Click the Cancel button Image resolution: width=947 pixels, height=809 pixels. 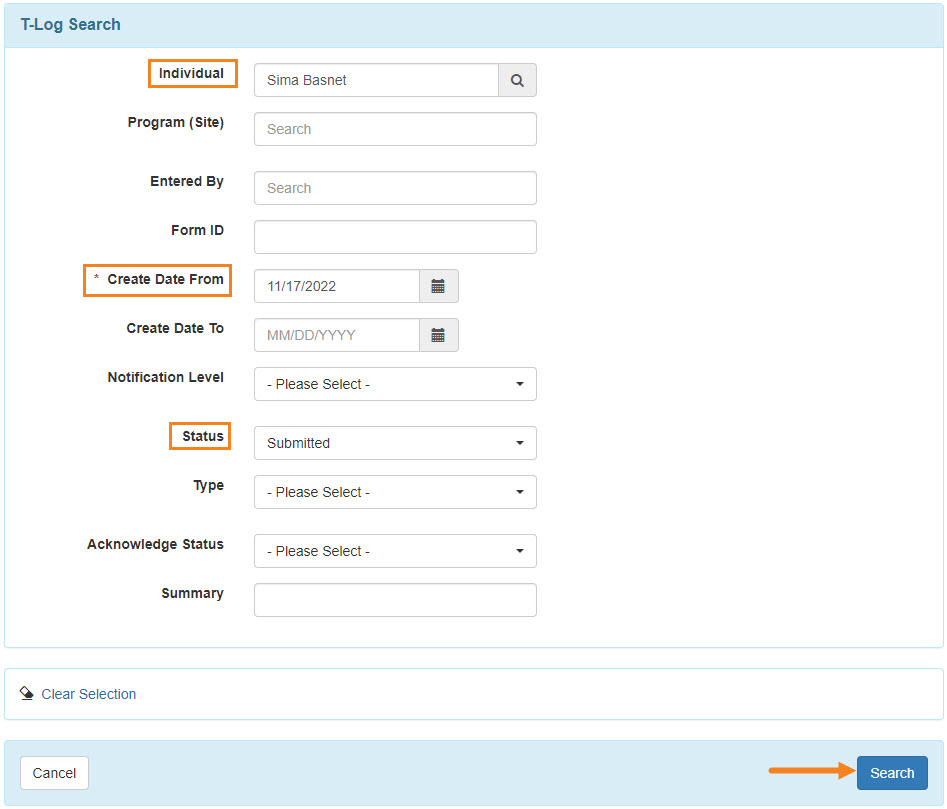(x=54, y=773)
